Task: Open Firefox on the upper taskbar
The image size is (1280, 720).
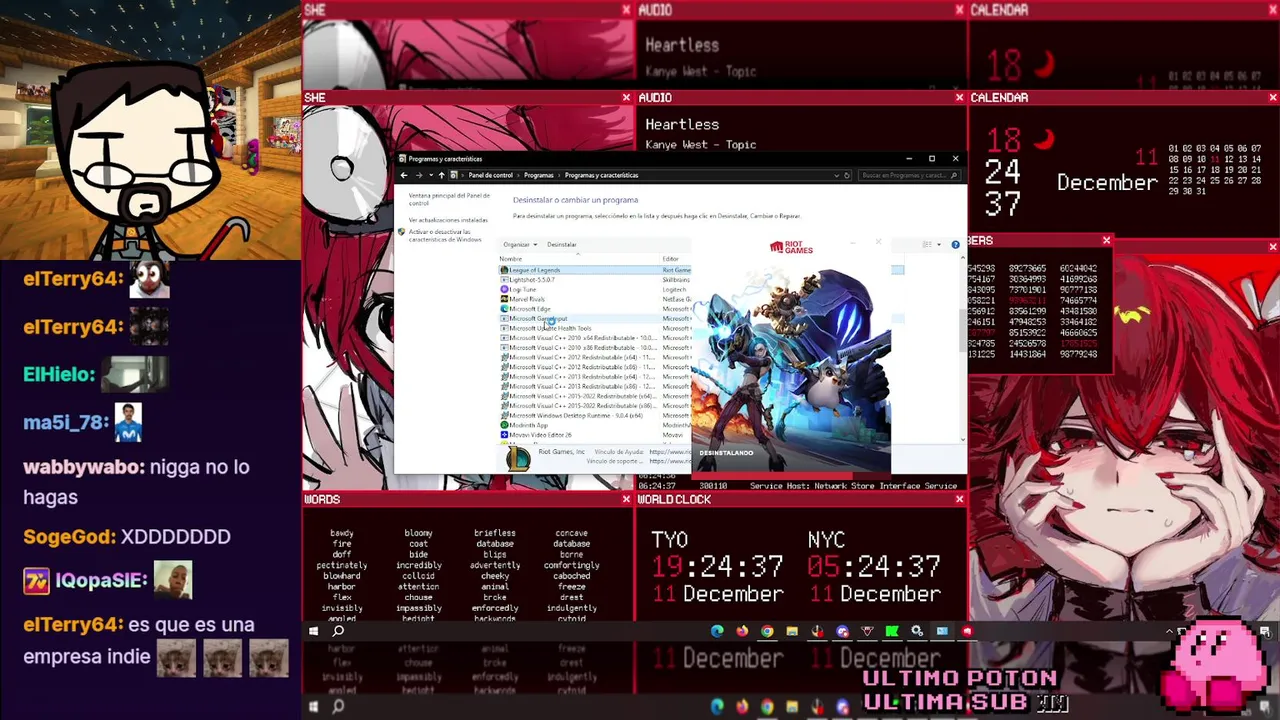Action: [742, 631]
